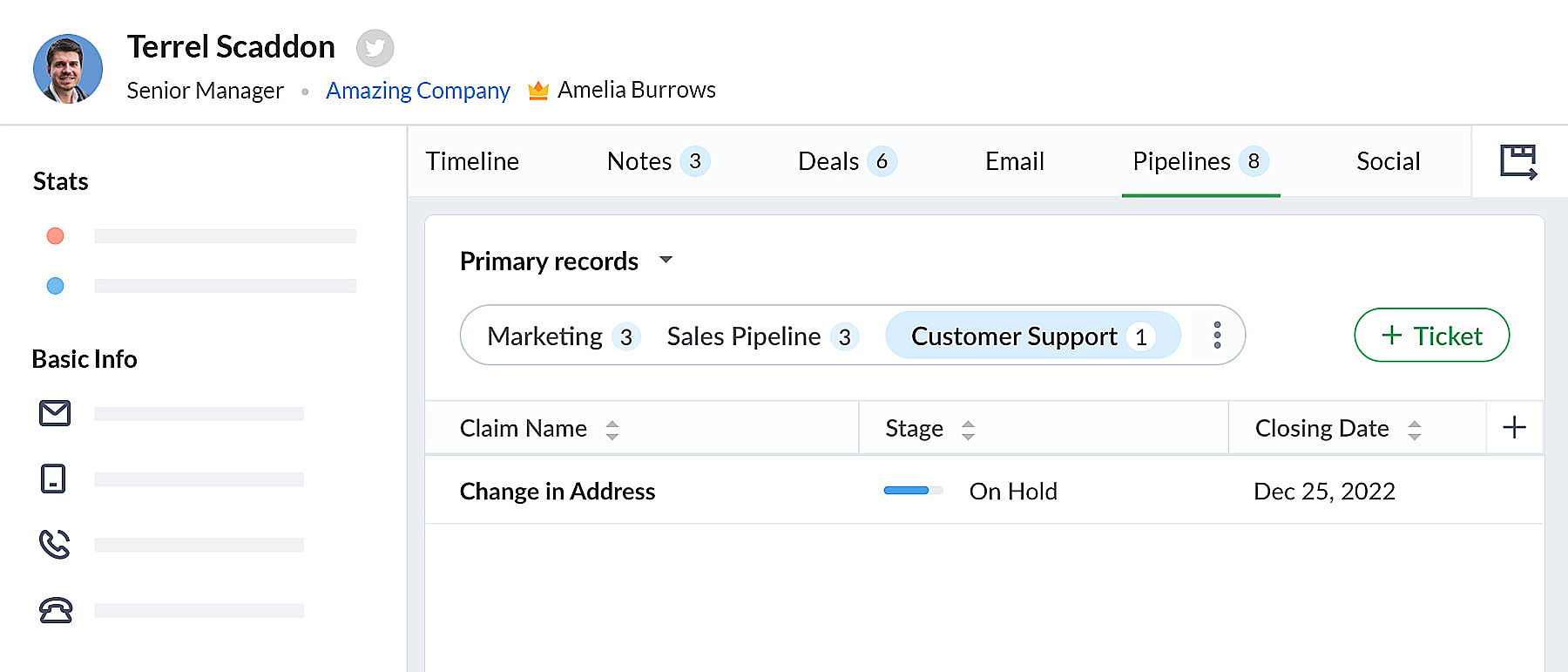Screen dimensions: 1568x672
Task: Expand the Primary records dropdown
Action: pos(666,260)
